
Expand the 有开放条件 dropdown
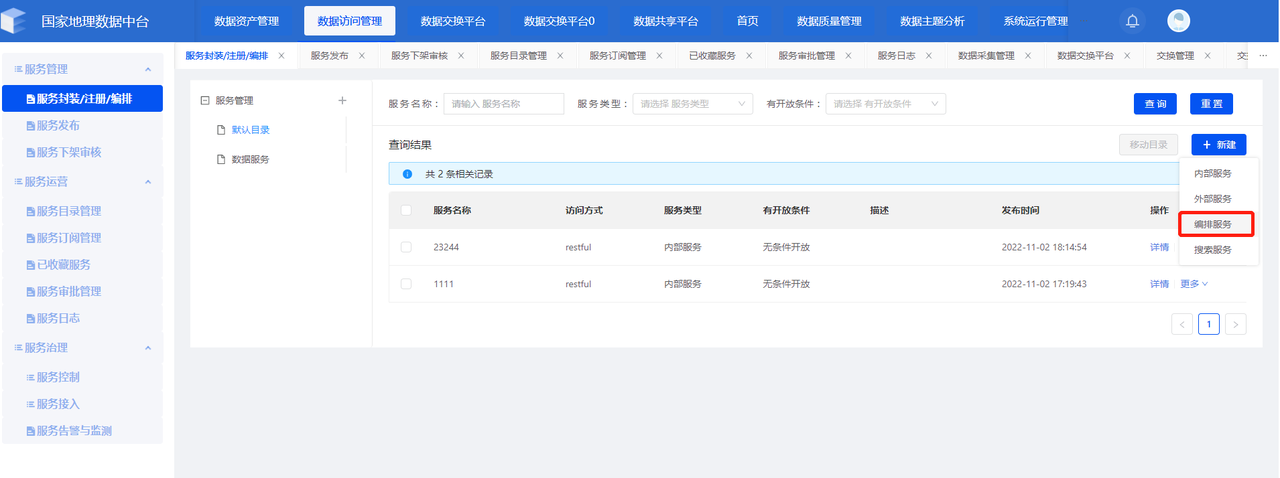885,104
